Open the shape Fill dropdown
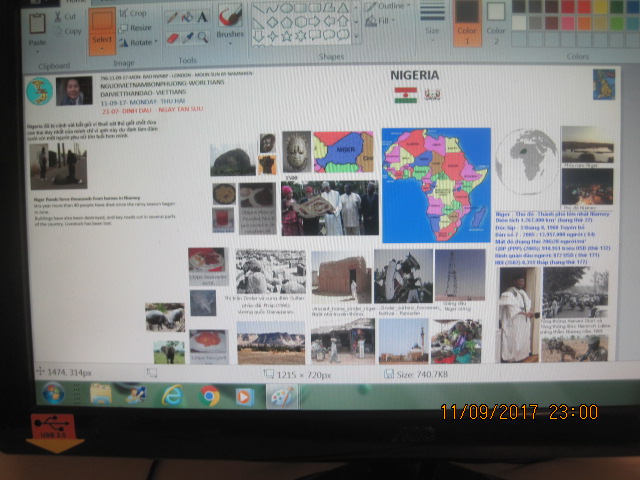The height and width of the screenshot is (480, 640). (380, 20)
